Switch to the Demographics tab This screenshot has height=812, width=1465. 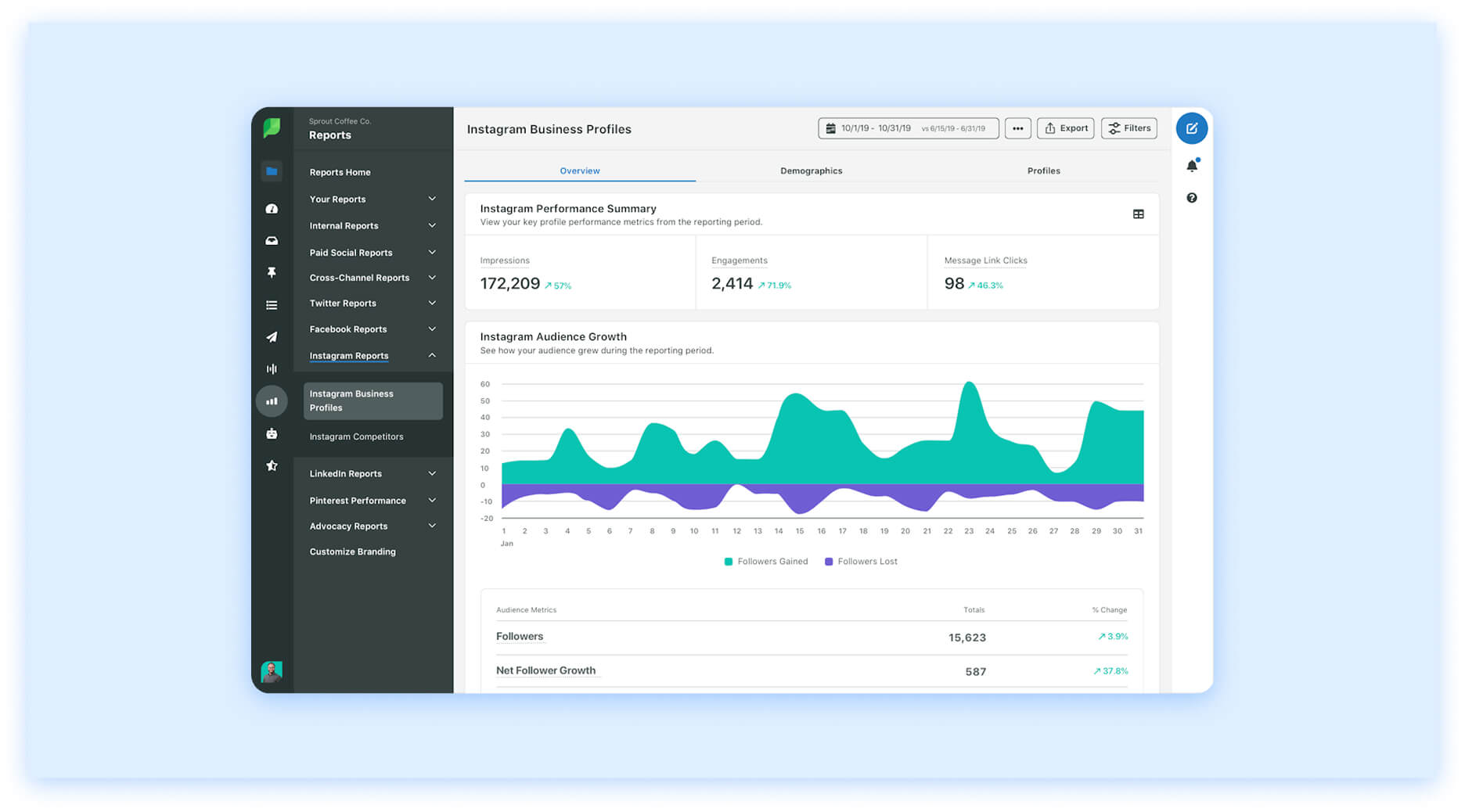[811, 171]
